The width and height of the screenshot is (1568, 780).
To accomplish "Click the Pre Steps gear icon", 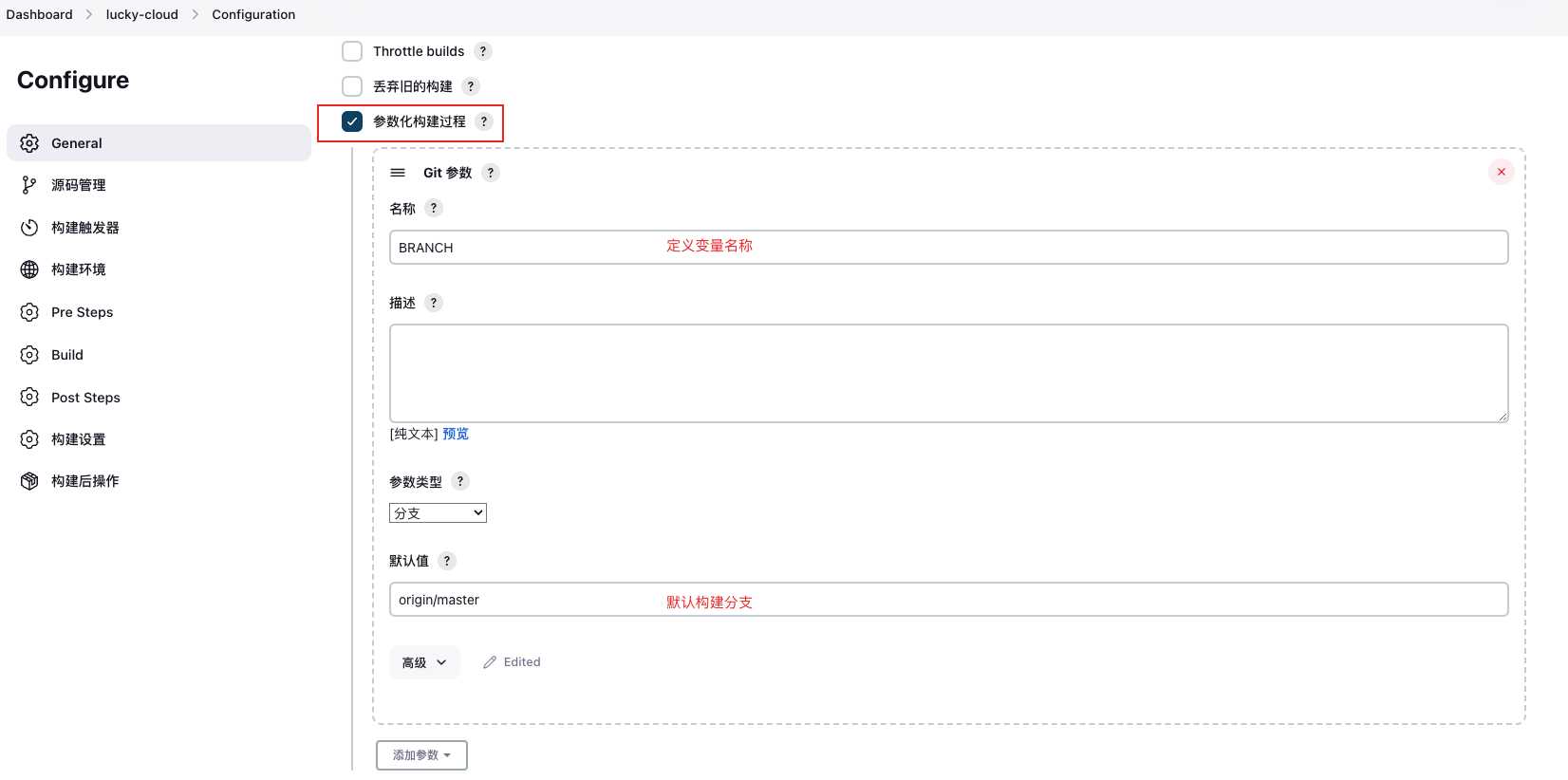I will pyautogui.click(x=29, y=312).
